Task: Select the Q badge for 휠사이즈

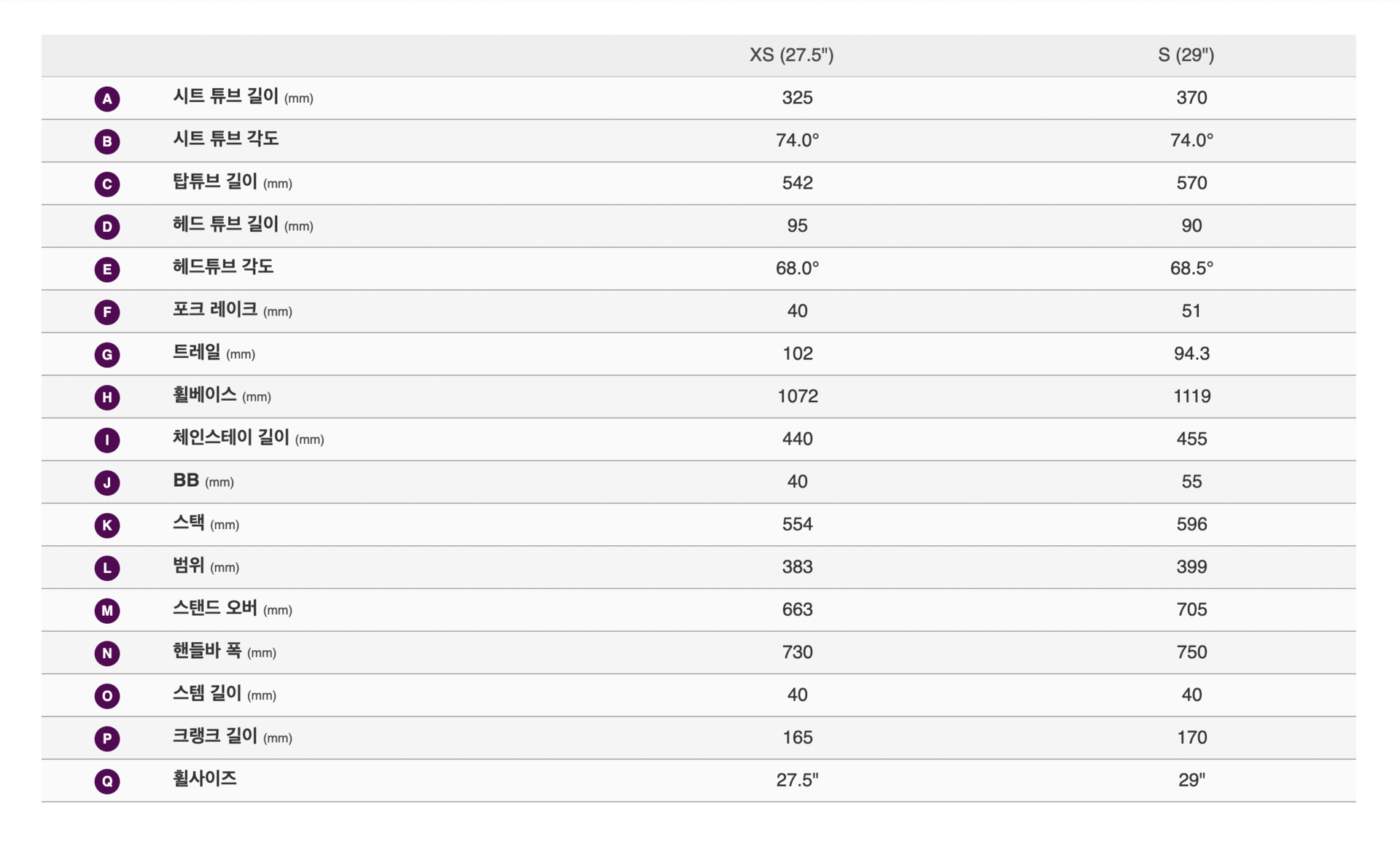Action: pos(107,781)
